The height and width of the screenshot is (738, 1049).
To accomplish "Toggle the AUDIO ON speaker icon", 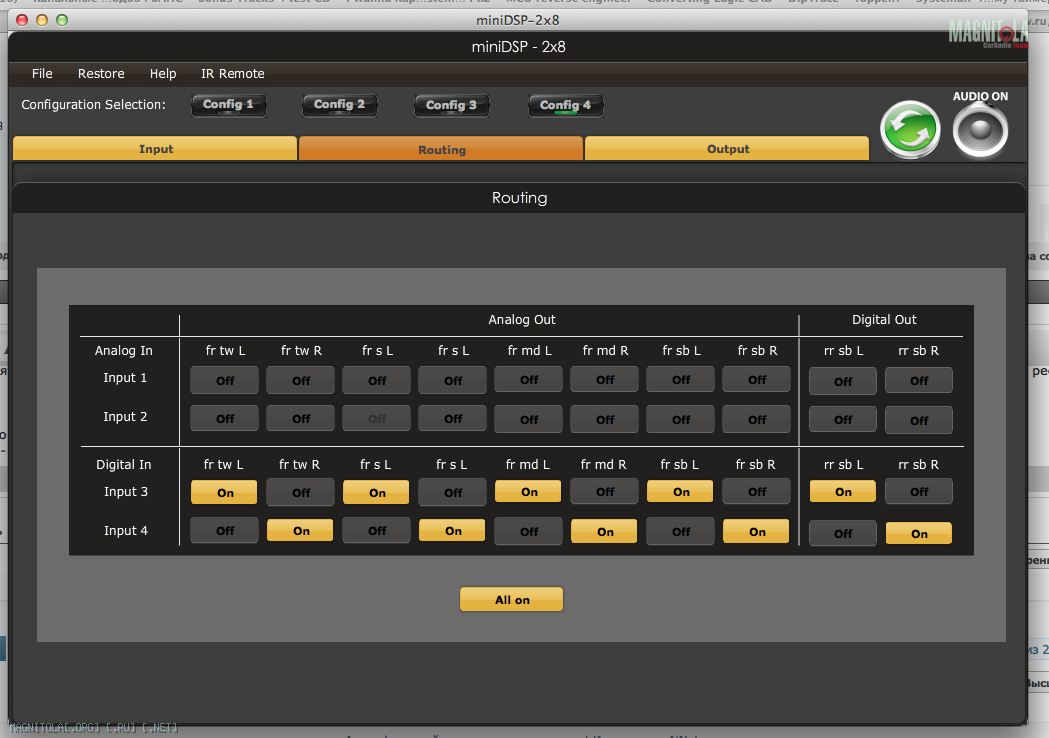I will pos(980,130).
